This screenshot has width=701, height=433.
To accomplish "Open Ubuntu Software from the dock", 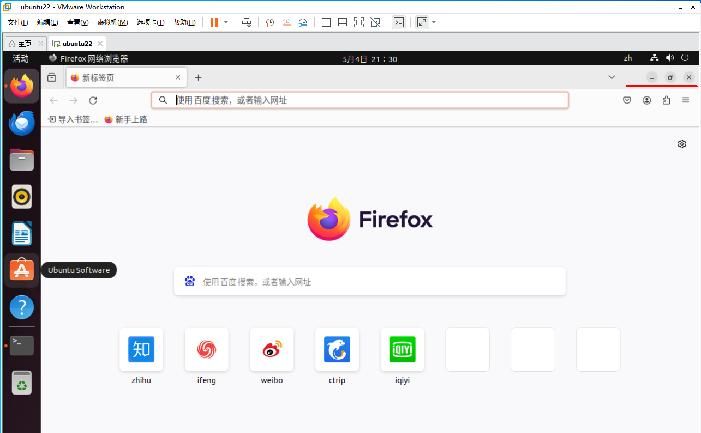I will click(21, 270).
